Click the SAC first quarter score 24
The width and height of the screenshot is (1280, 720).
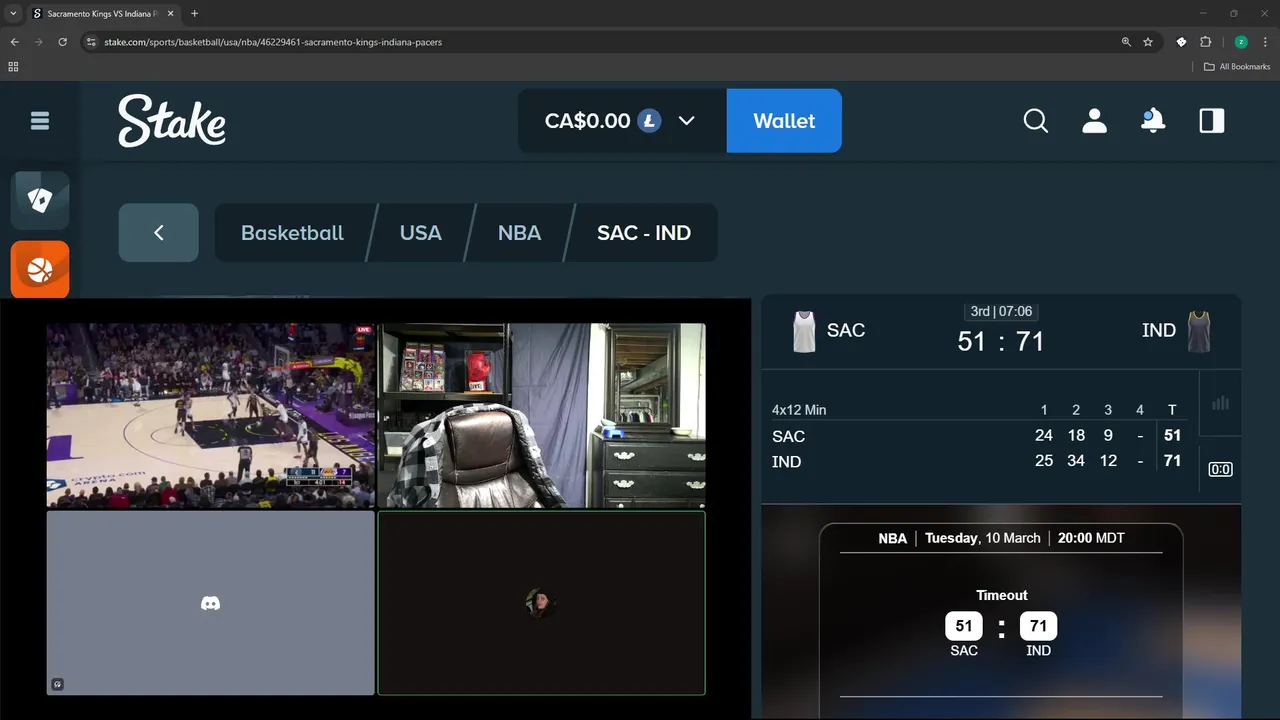pos(1044,436)
